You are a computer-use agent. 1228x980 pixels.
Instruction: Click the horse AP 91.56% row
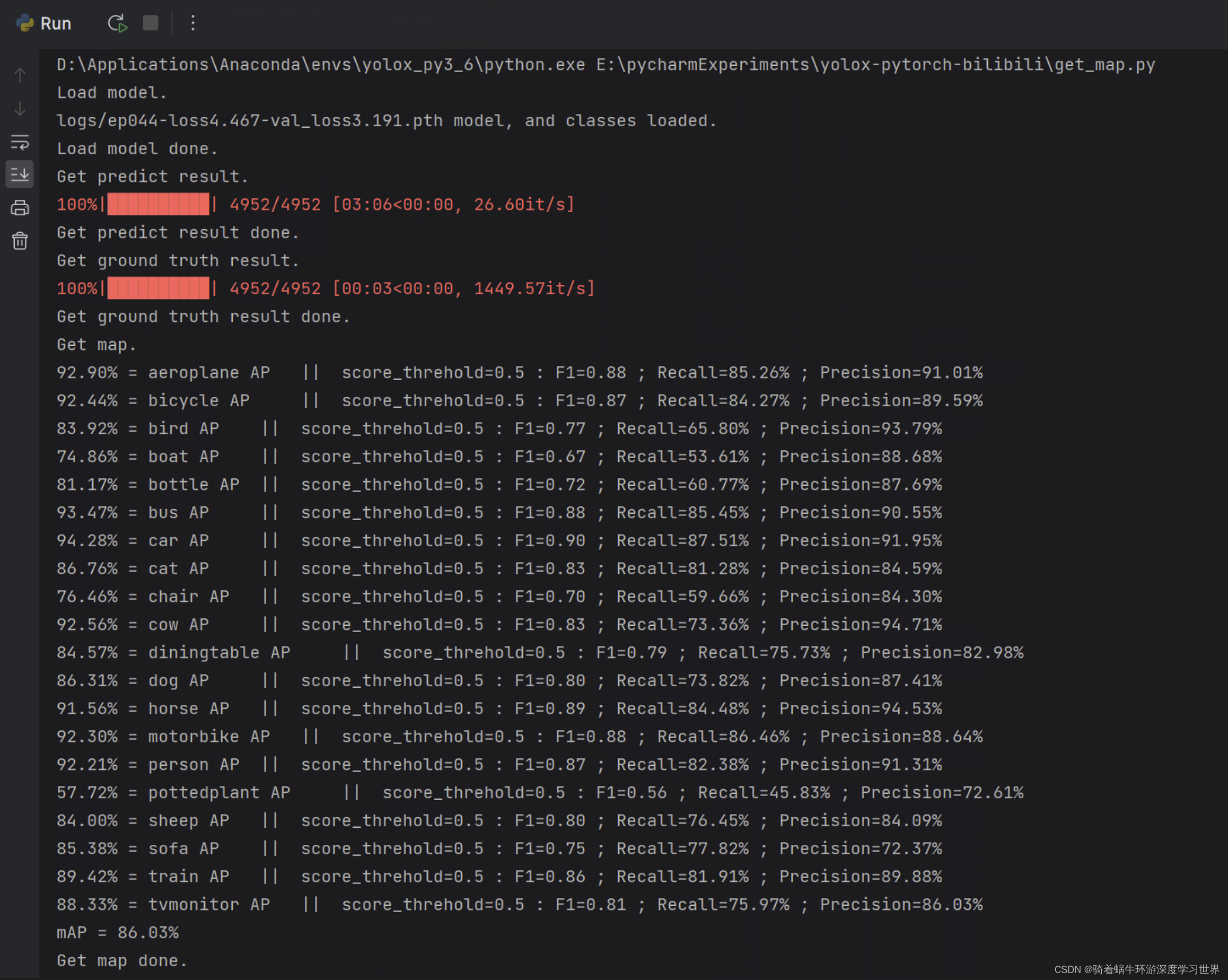pyautogui.click(x=499, y=708)
